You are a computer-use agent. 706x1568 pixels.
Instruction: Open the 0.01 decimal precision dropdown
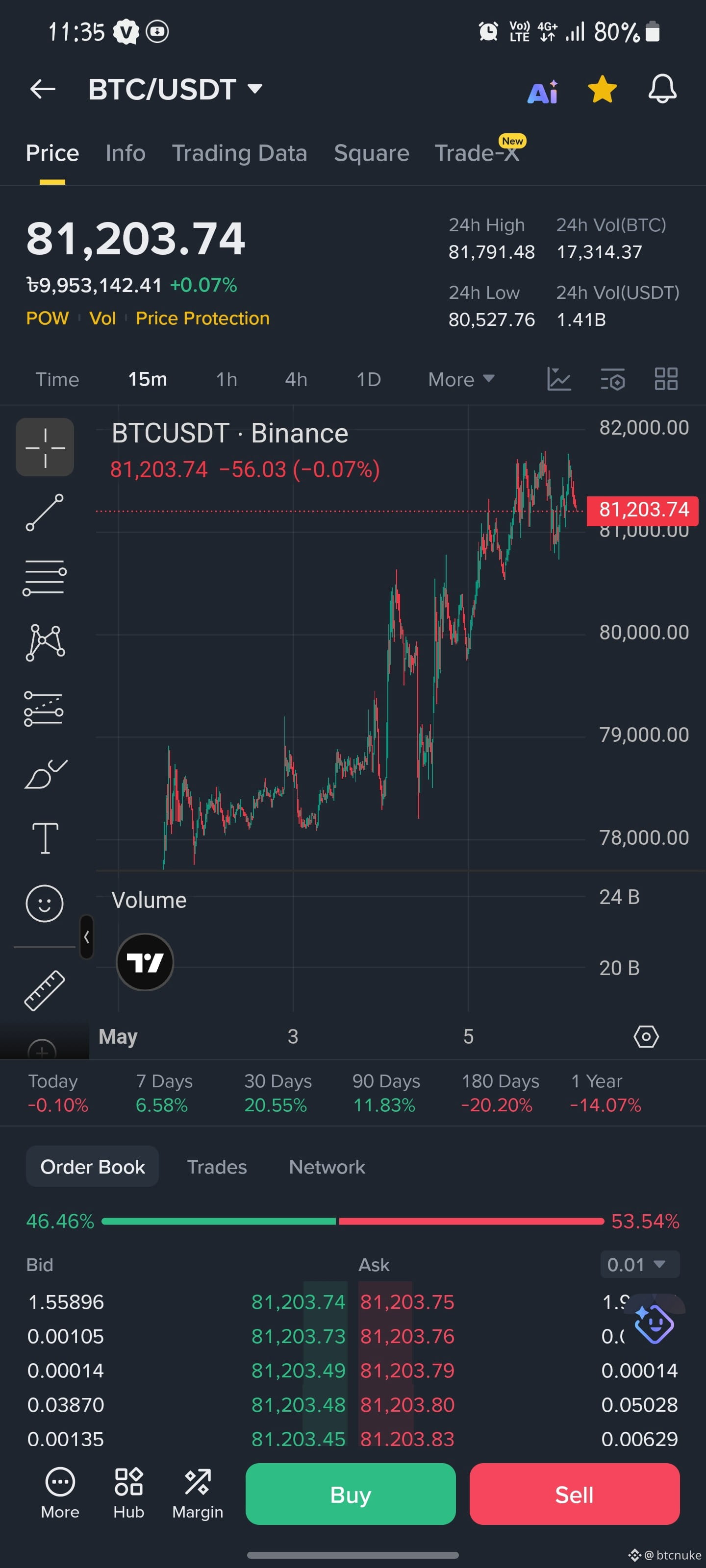coord(640,1264)
